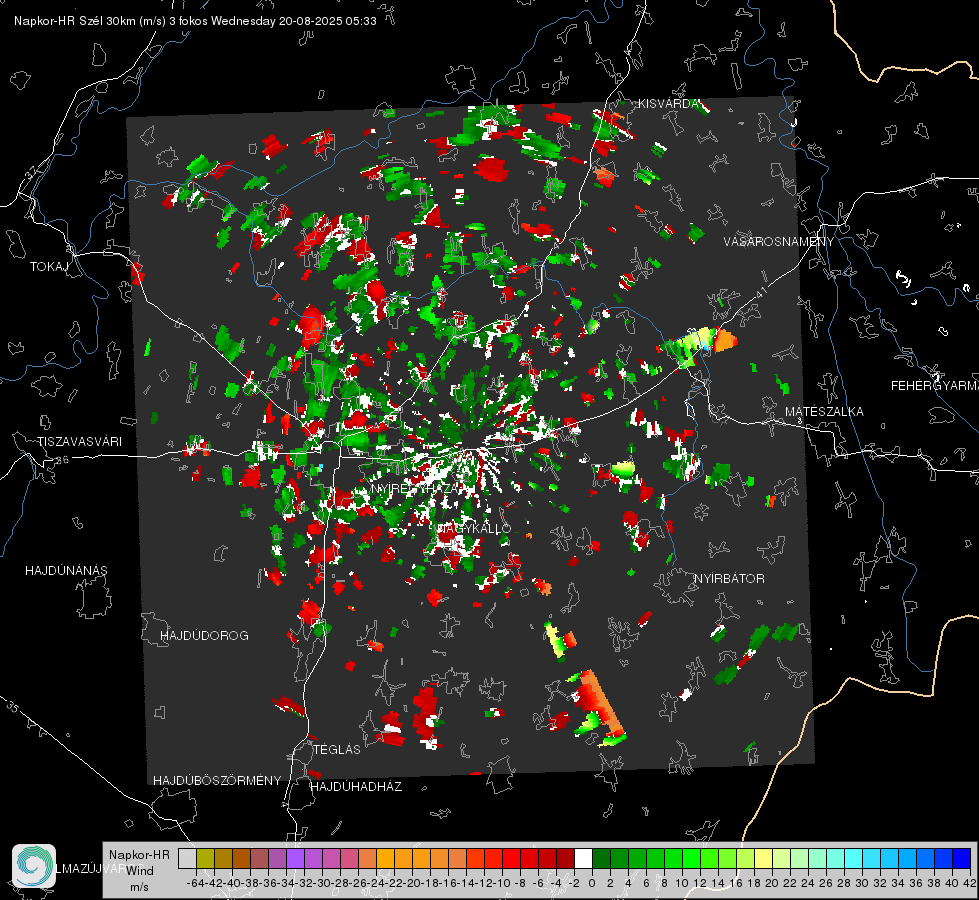This screenshot has width=979, height=900.
Task: Click road number 37 label at upper left
Action: tap(32, 172)
